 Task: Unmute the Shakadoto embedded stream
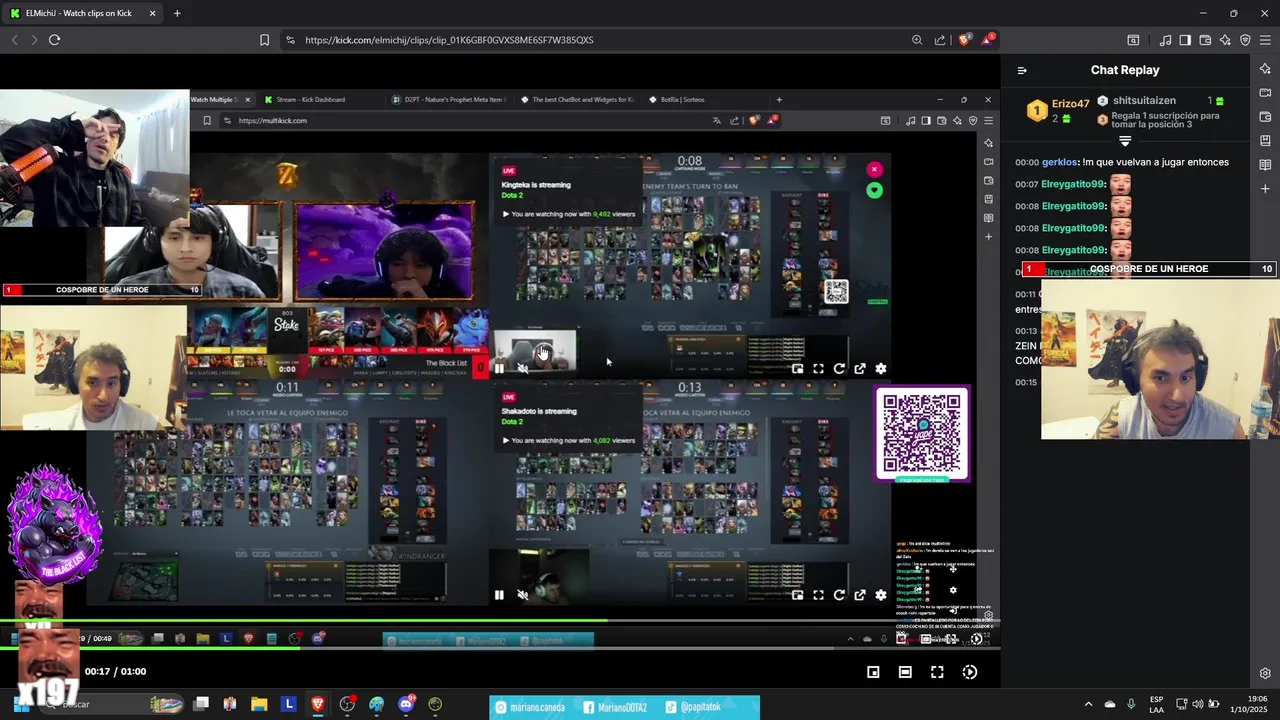(x=522, y=595)
